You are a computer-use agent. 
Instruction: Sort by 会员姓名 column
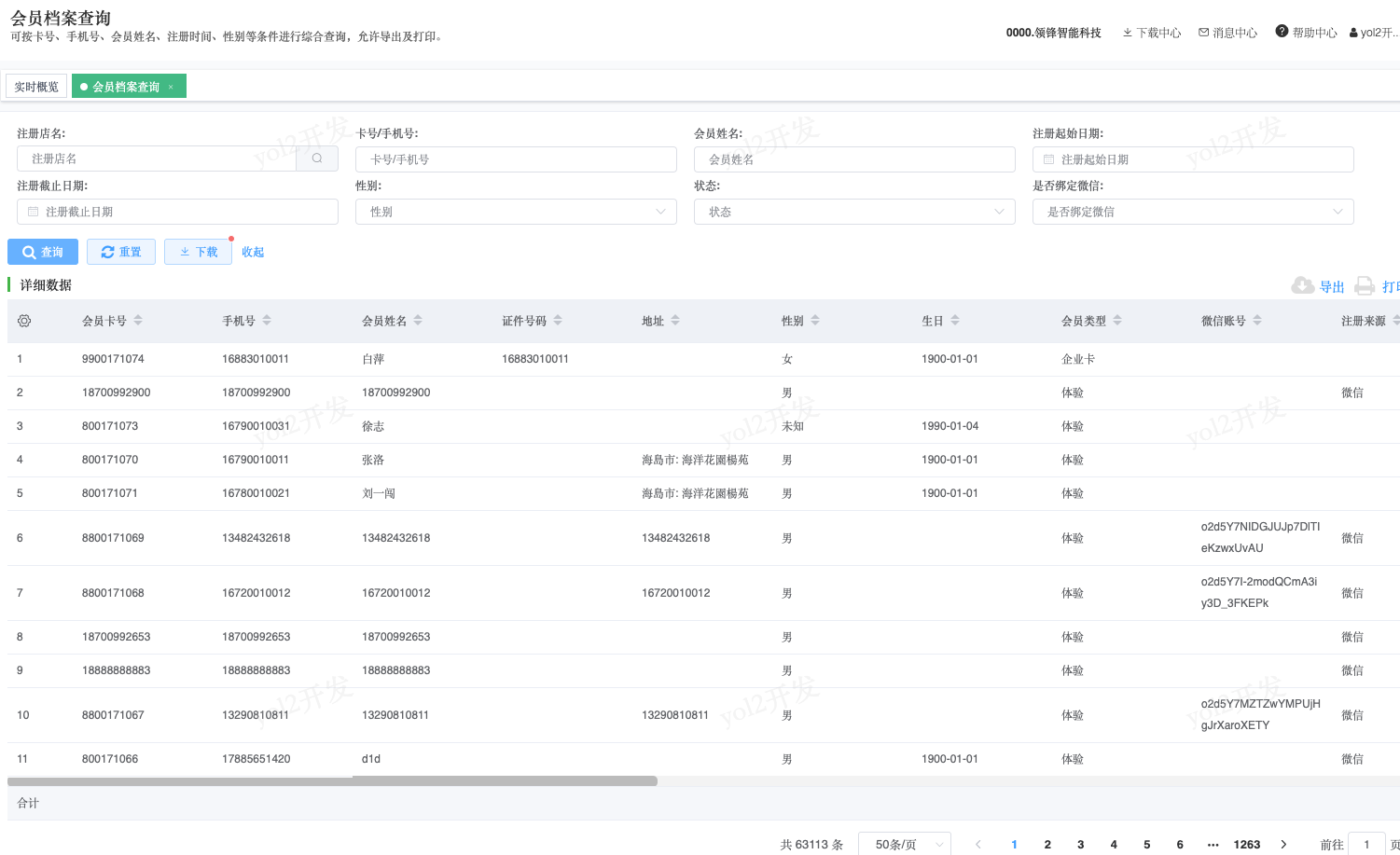[x=418, y=321]
